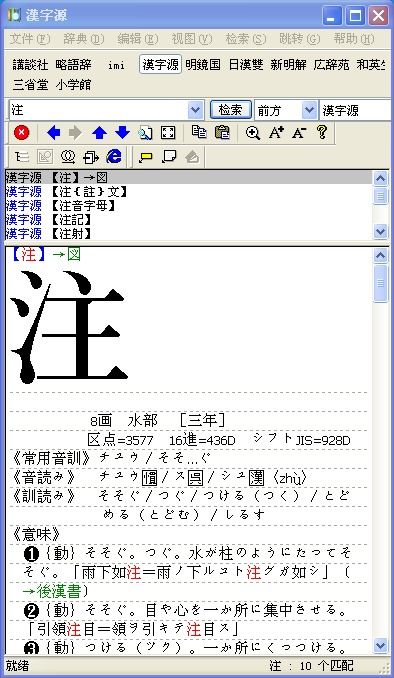
Task: Open the 编辑(E) menu
Action: tap(138, 39)
